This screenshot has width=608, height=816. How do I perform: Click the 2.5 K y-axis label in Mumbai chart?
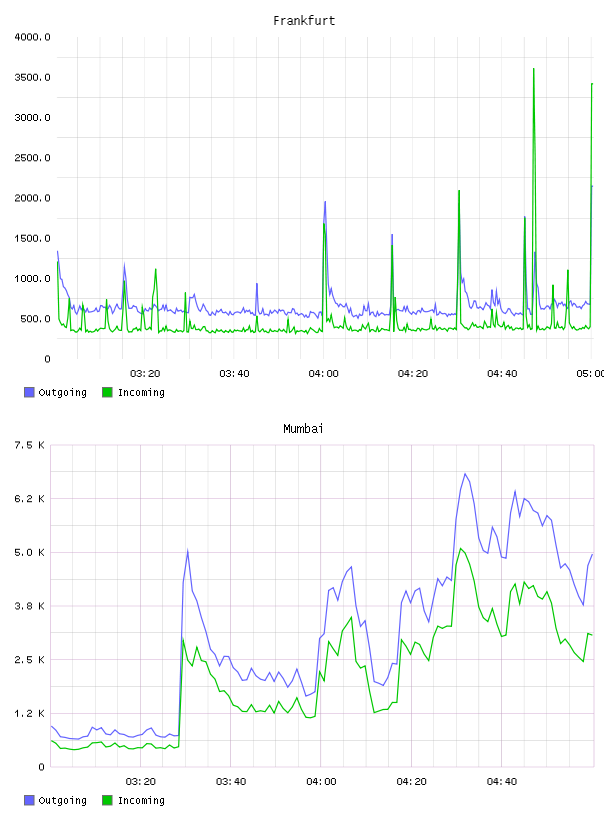click(30, 660)
